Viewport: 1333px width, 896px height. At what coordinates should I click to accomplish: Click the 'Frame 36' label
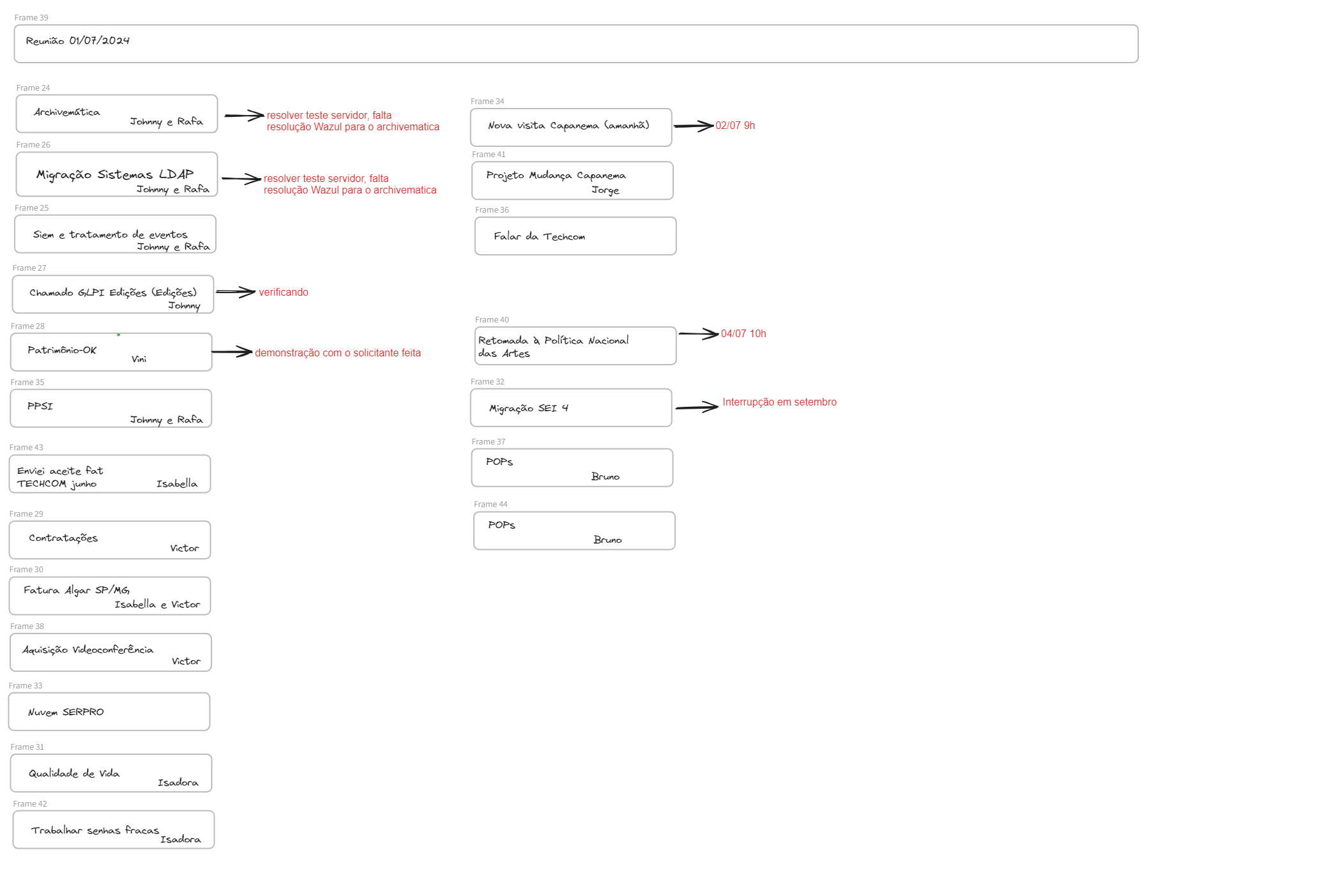click(x=492, y=210)
